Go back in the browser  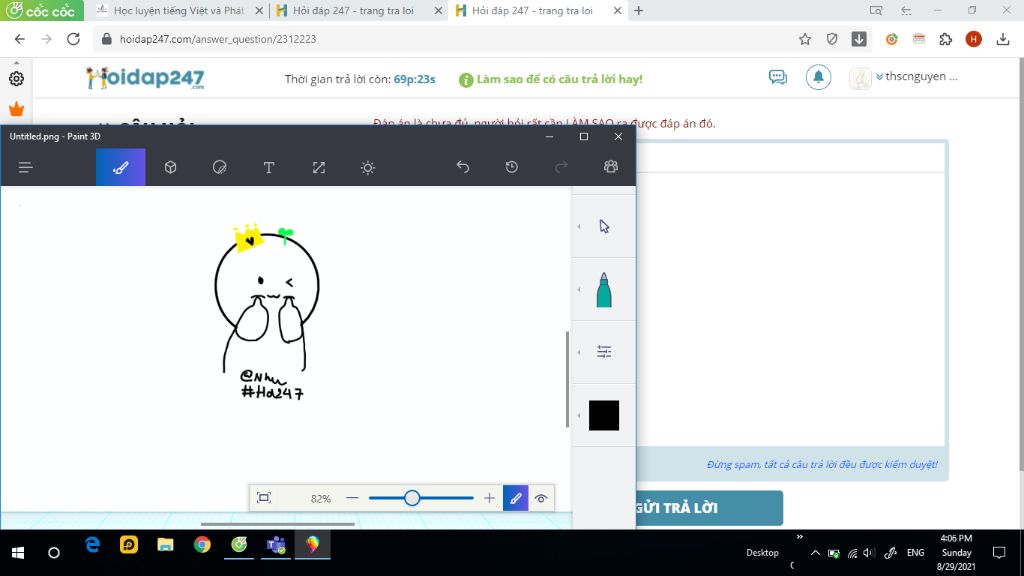coord(20,39)
